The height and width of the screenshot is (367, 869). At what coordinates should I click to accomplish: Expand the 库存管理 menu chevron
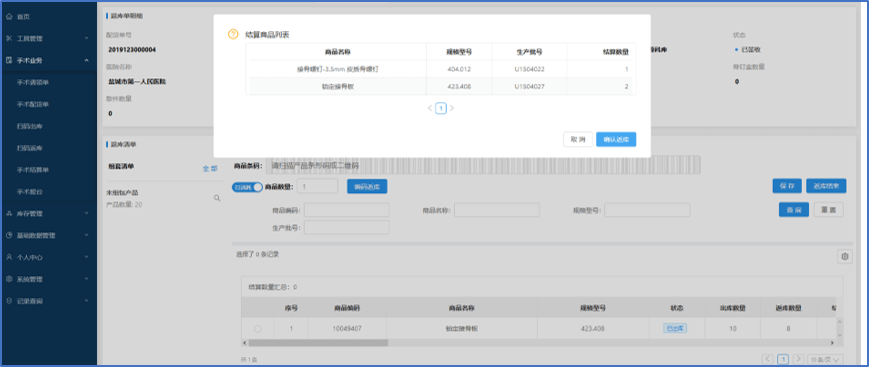click(86, 213)
